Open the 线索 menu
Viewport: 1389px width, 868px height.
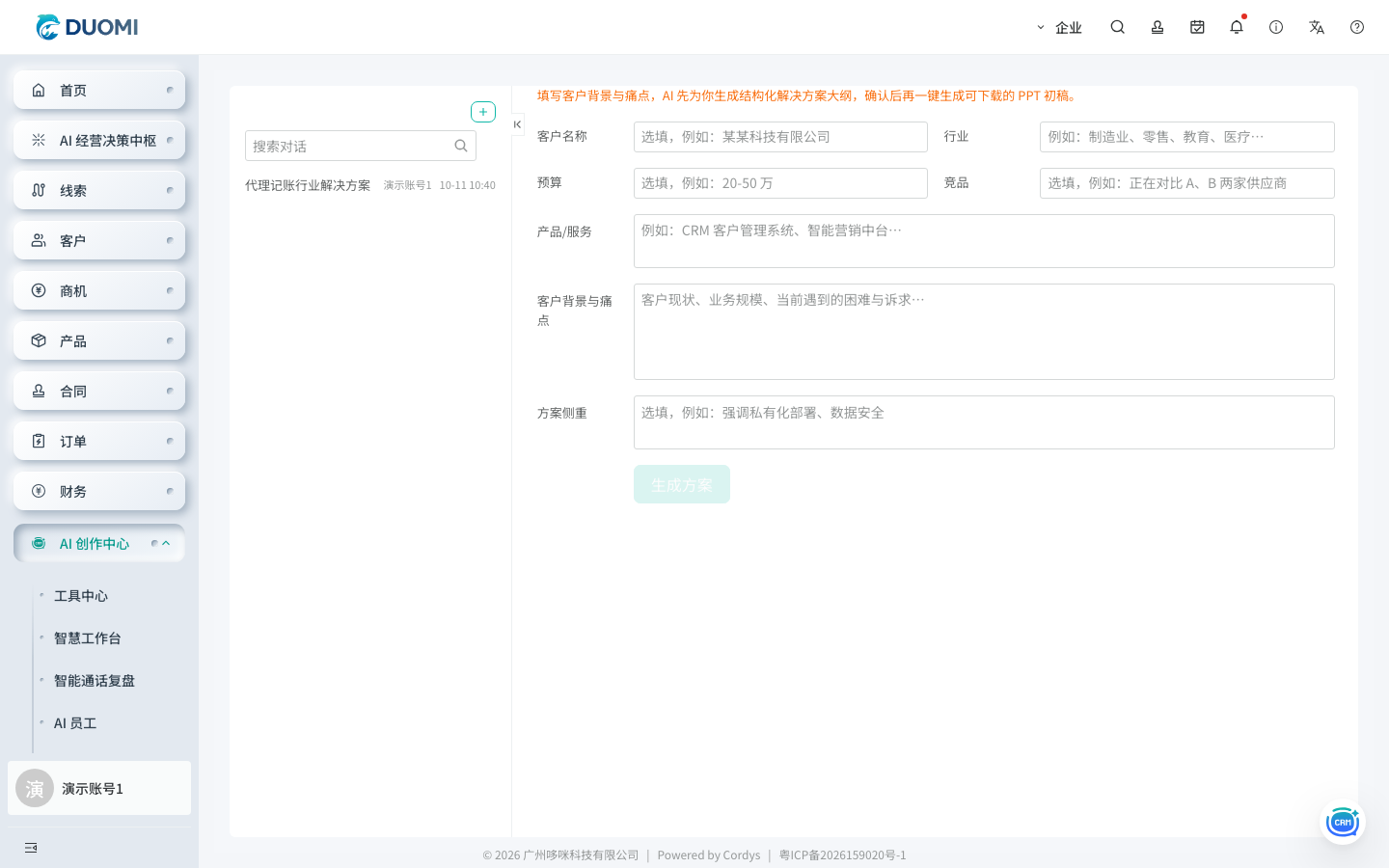[x=99, y=190]
